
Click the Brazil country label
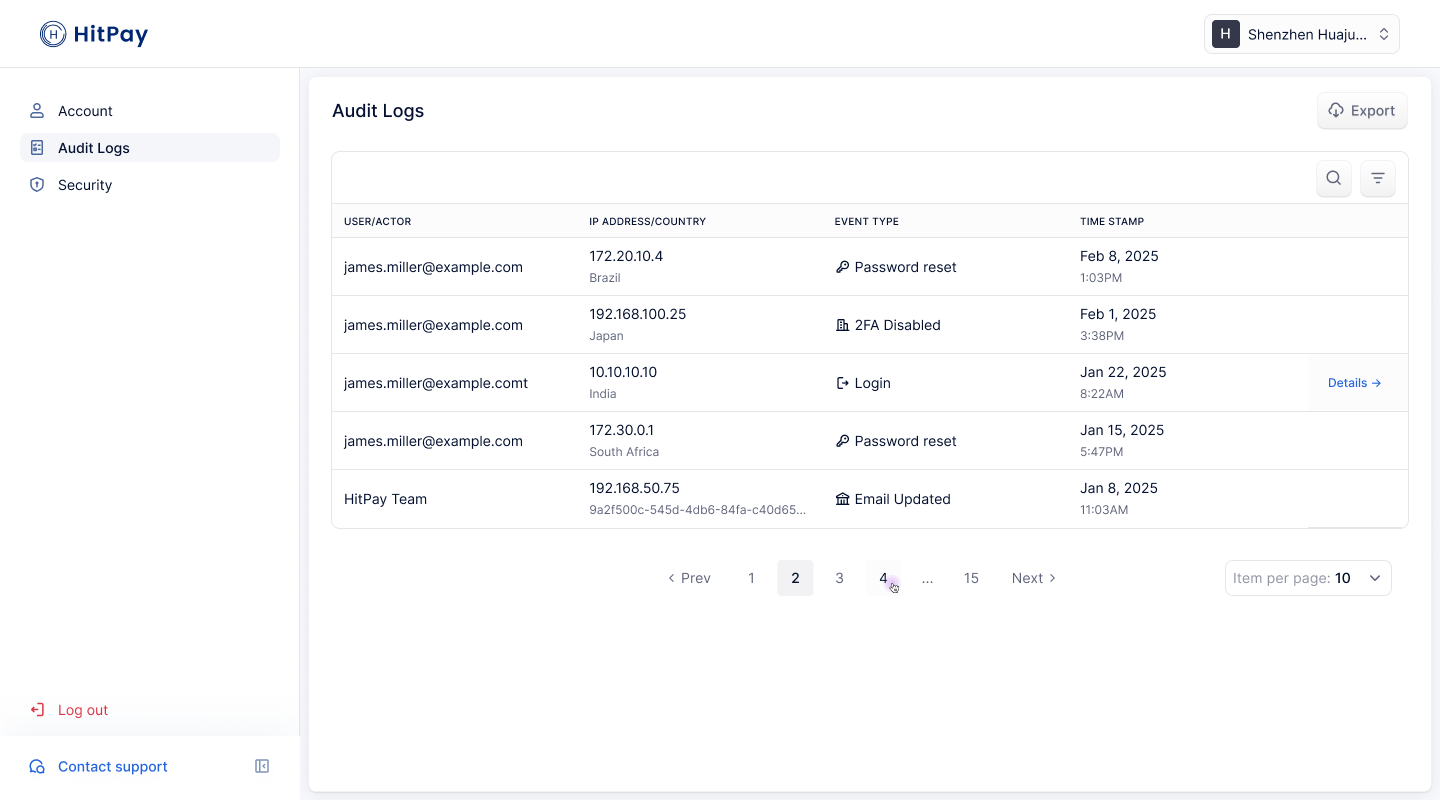[x=605, y=278]
